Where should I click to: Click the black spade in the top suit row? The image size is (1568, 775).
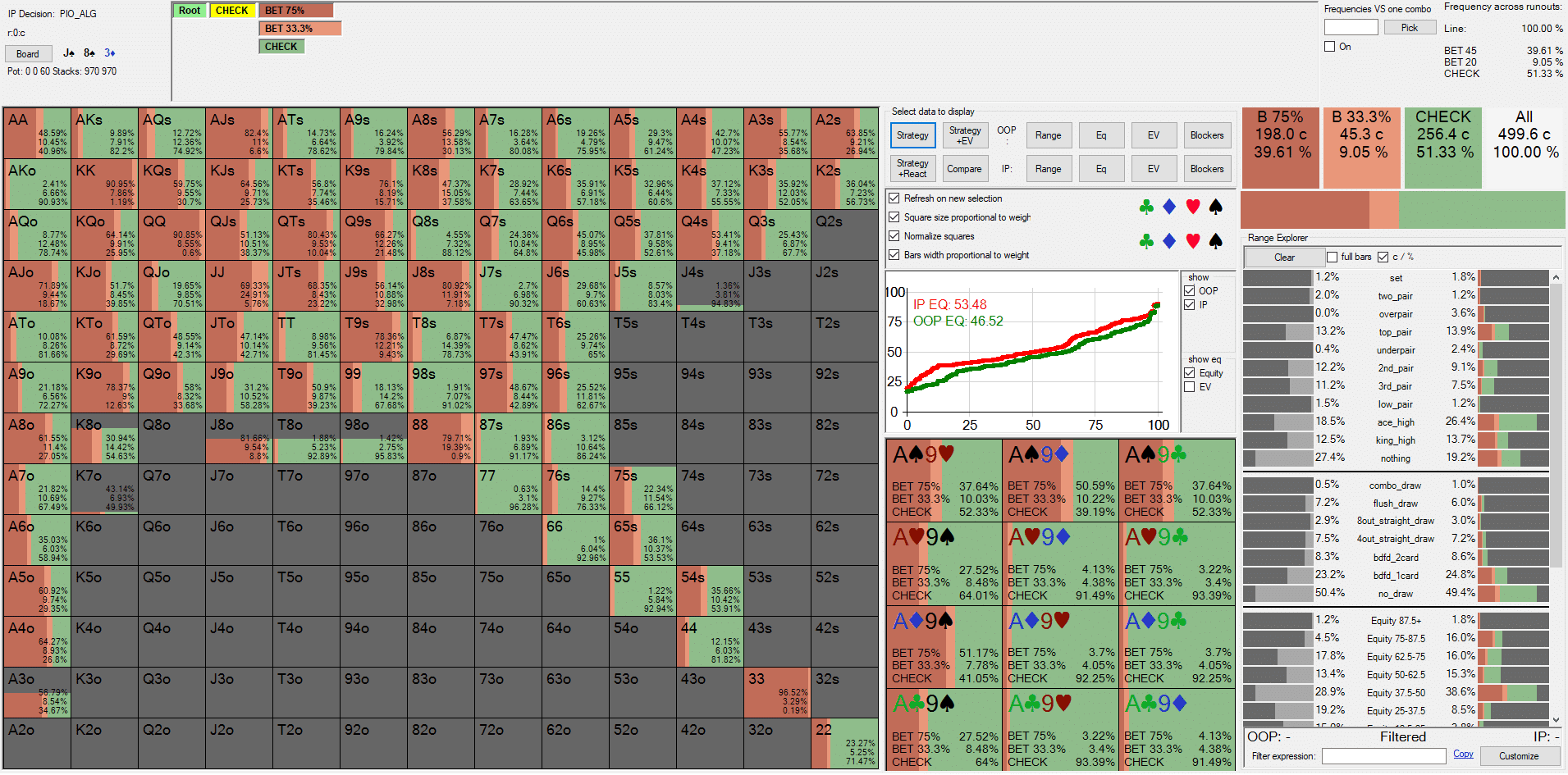point(1216,207)
